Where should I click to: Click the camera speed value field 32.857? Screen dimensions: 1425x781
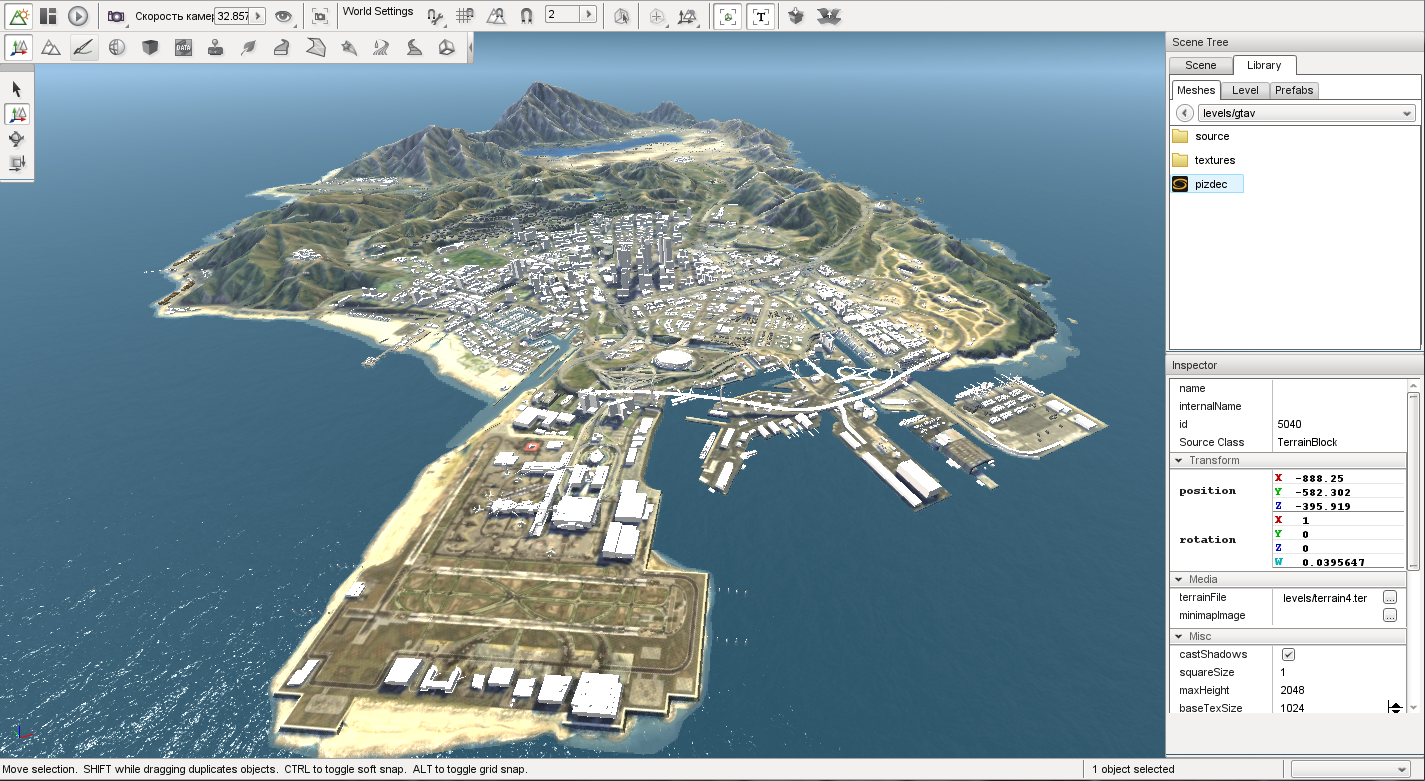click(232, 16)
